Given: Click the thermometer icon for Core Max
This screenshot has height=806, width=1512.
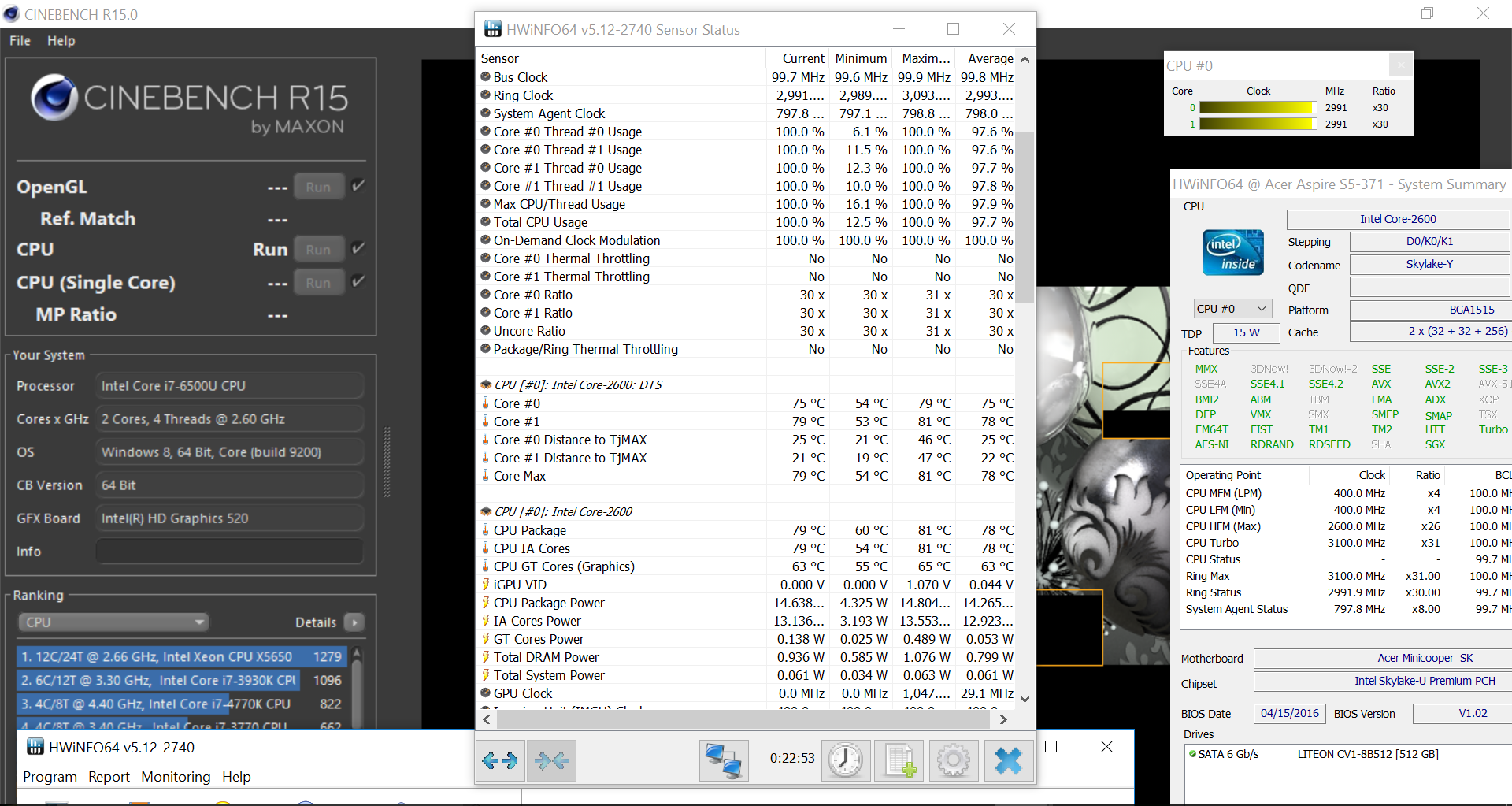Looking at the screenshot, I should click(x=486, y=475).
